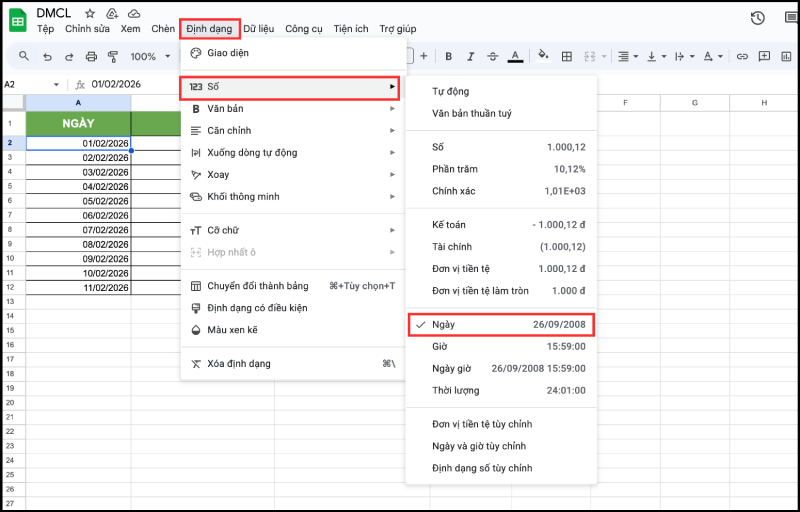The height and width of the screenshot is (512, 800).
Task: Choose Tự động number format
Action: pos(501,92)
